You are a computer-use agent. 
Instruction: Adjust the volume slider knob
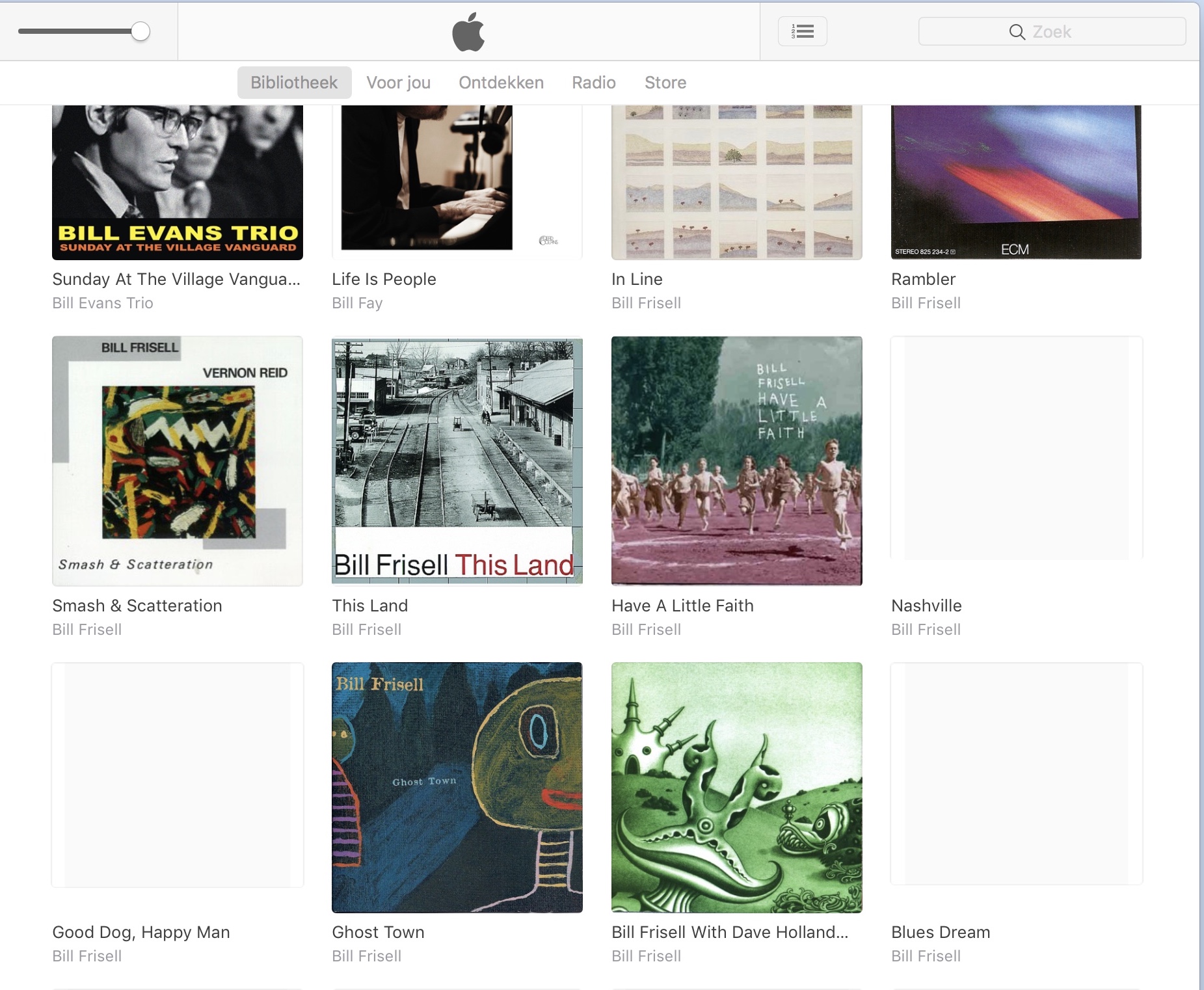[x=140, y=31]
